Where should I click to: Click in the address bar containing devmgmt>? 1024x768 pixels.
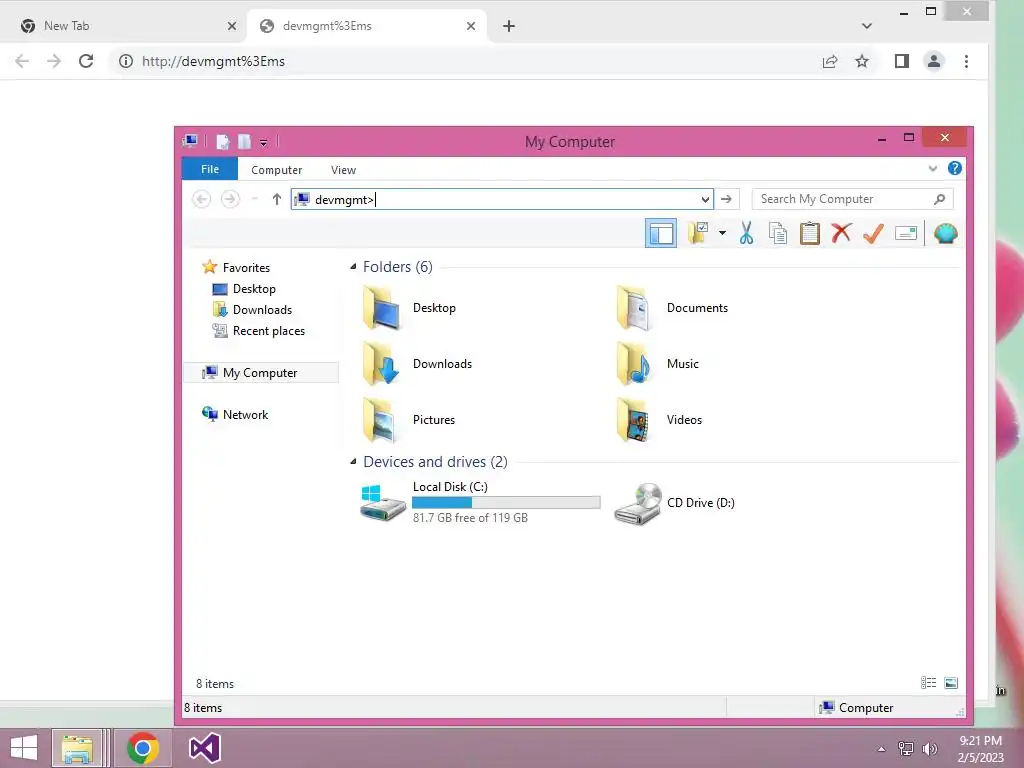[502, 199]
